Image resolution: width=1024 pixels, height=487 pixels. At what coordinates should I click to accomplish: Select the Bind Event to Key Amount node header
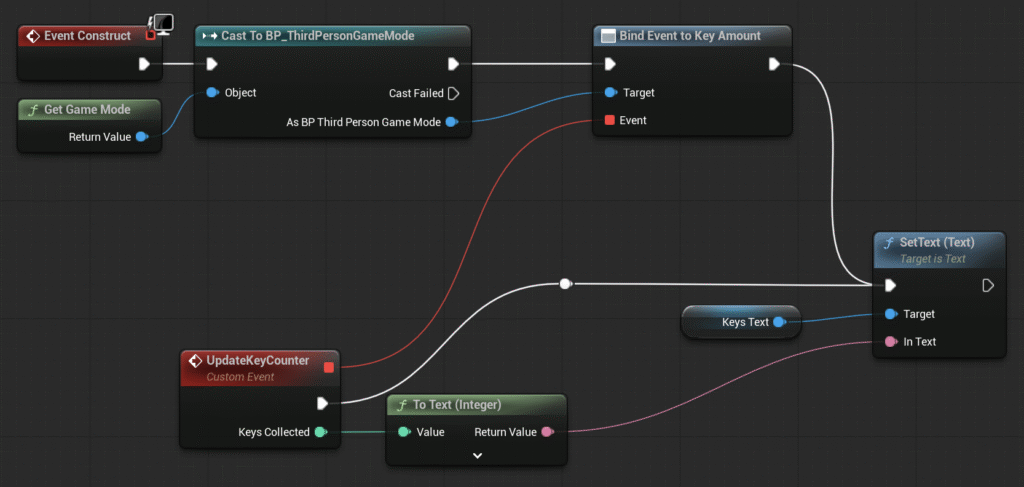tap(690, 36)
